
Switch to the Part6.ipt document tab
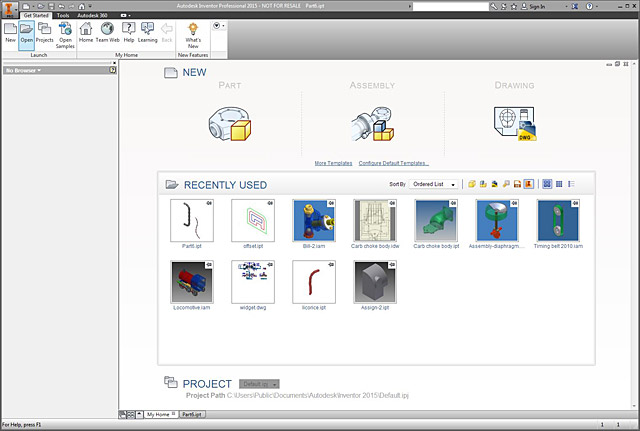coord(192,414)
